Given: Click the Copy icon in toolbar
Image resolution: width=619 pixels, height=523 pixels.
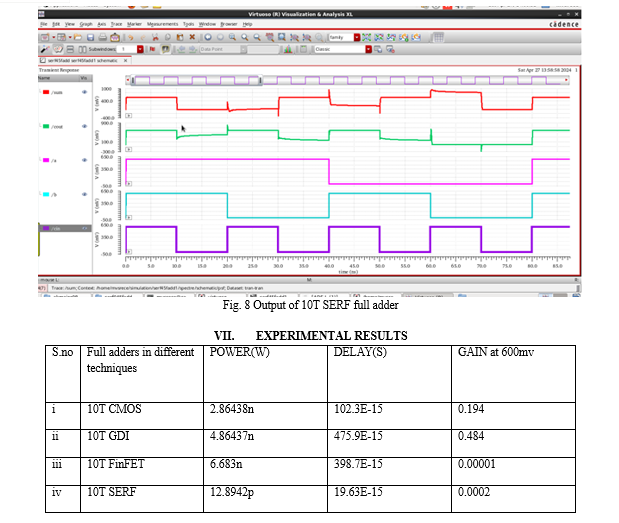Looking at the screenshot, I should 168,37.
